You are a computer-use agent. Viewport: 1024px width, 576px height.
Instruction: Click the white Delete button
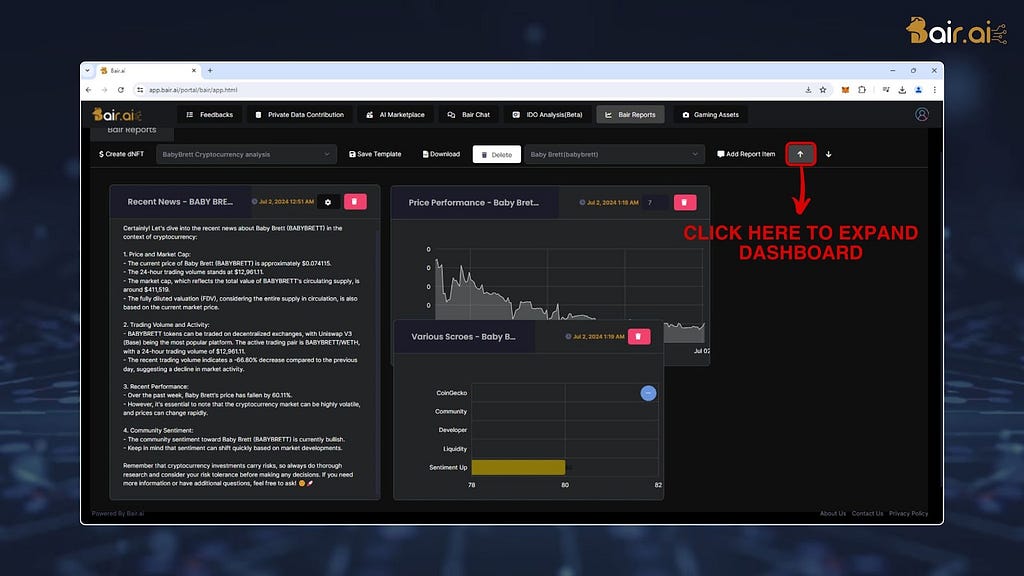[x=496, y=155]
